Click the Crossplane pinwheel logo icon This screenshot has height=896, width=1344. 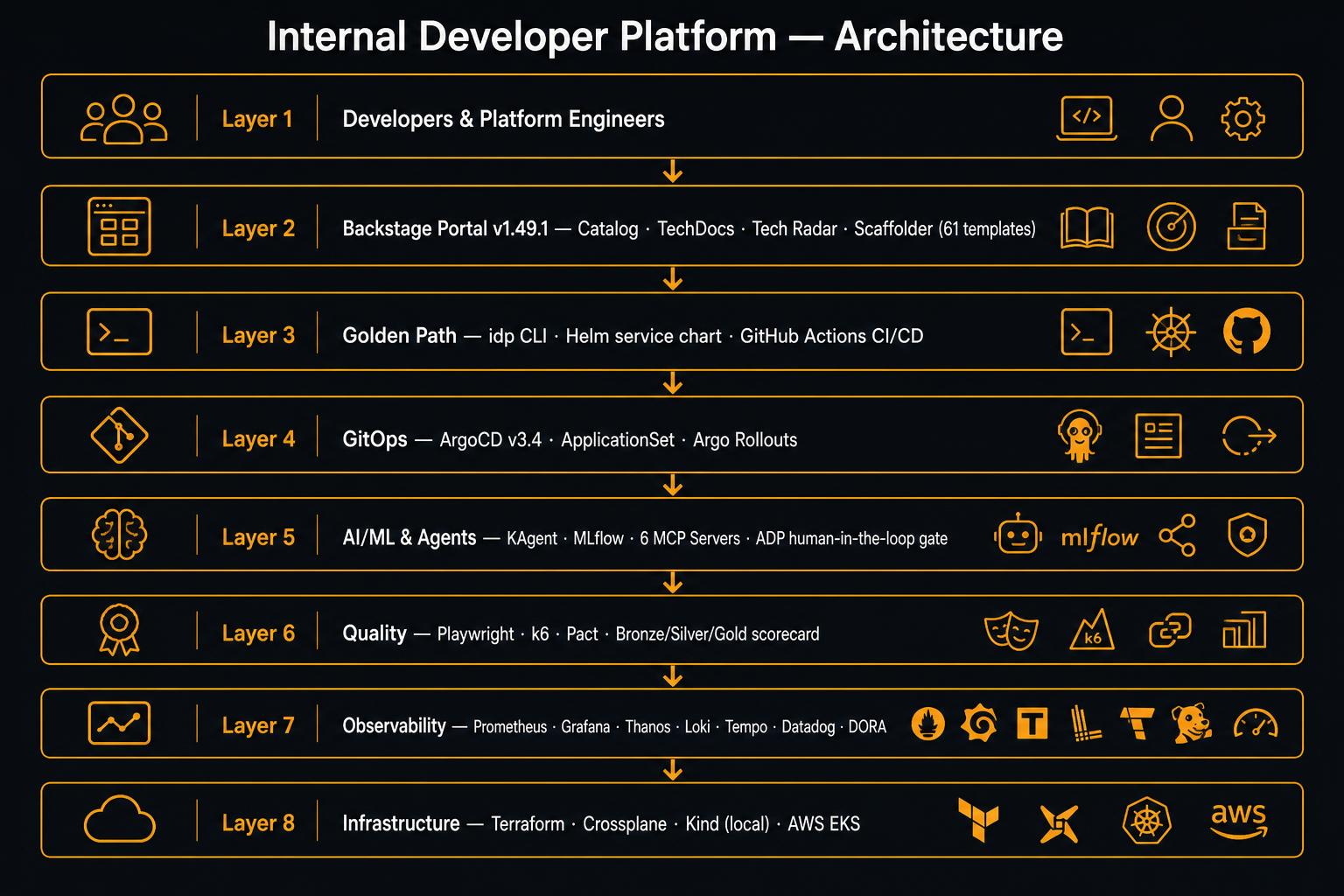[1059, 823]
